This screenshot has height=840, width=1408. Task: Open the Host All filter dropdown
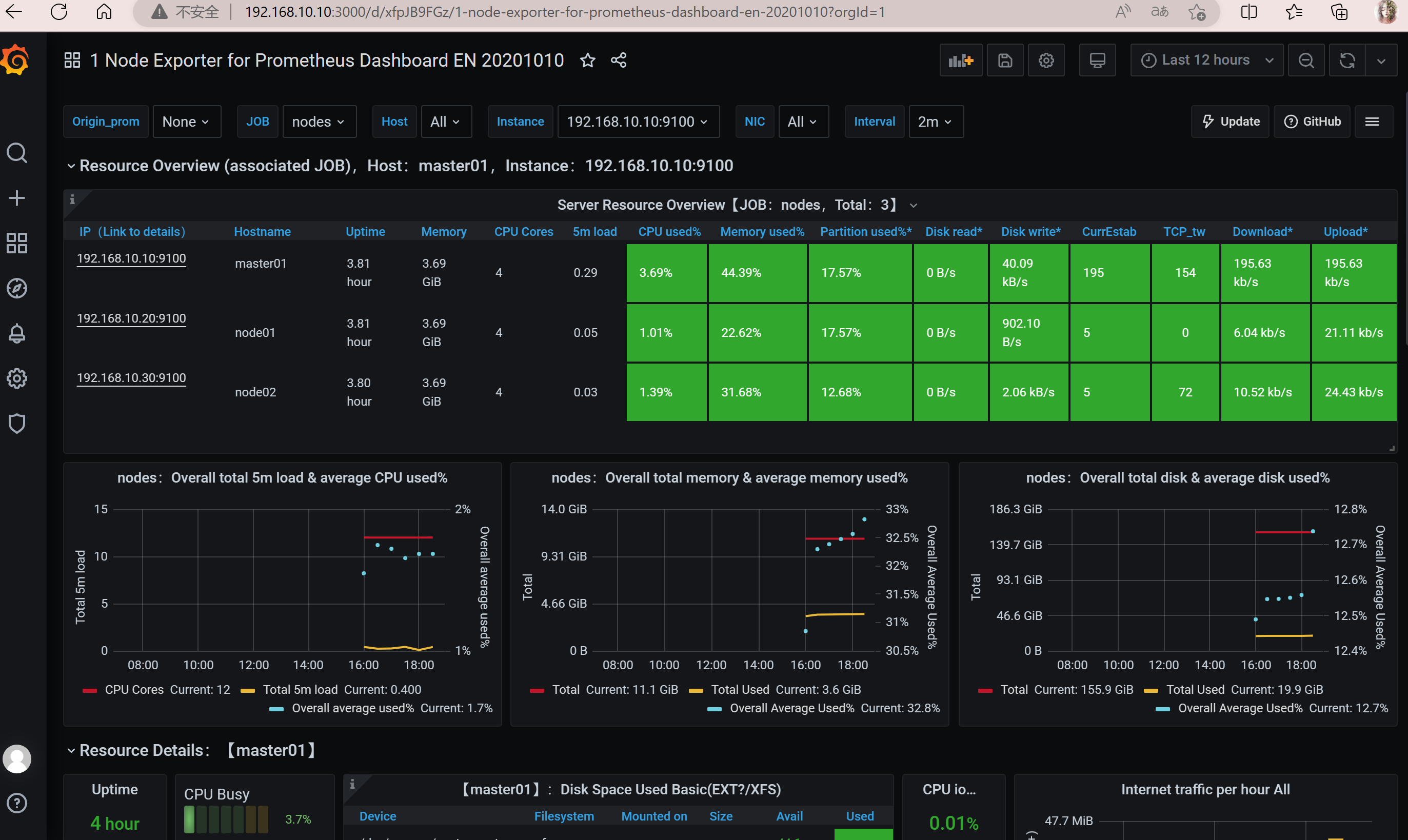tap(444, 121)
